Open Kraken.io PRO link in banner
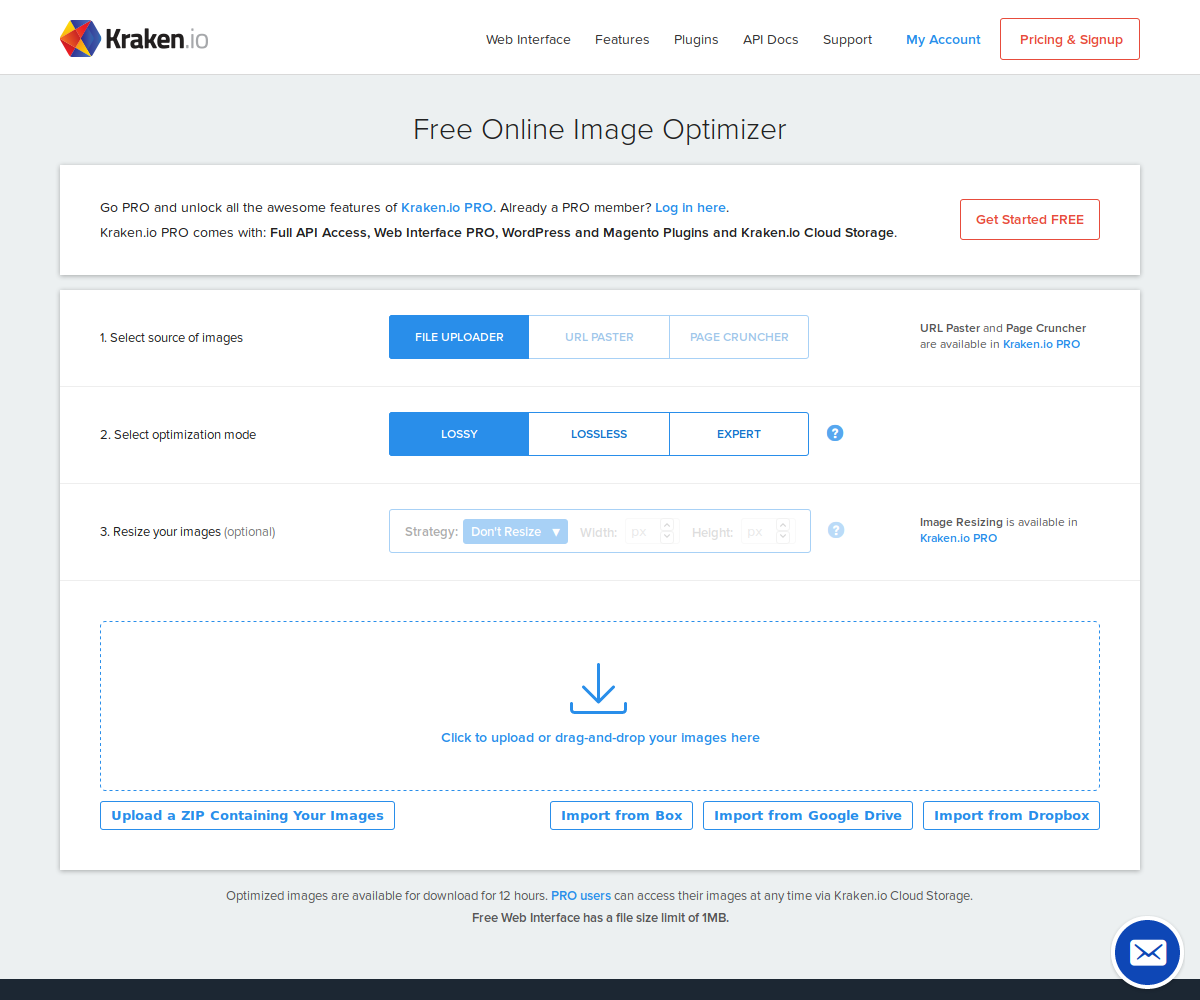The image size is (1200, 1000). (447, 208)
